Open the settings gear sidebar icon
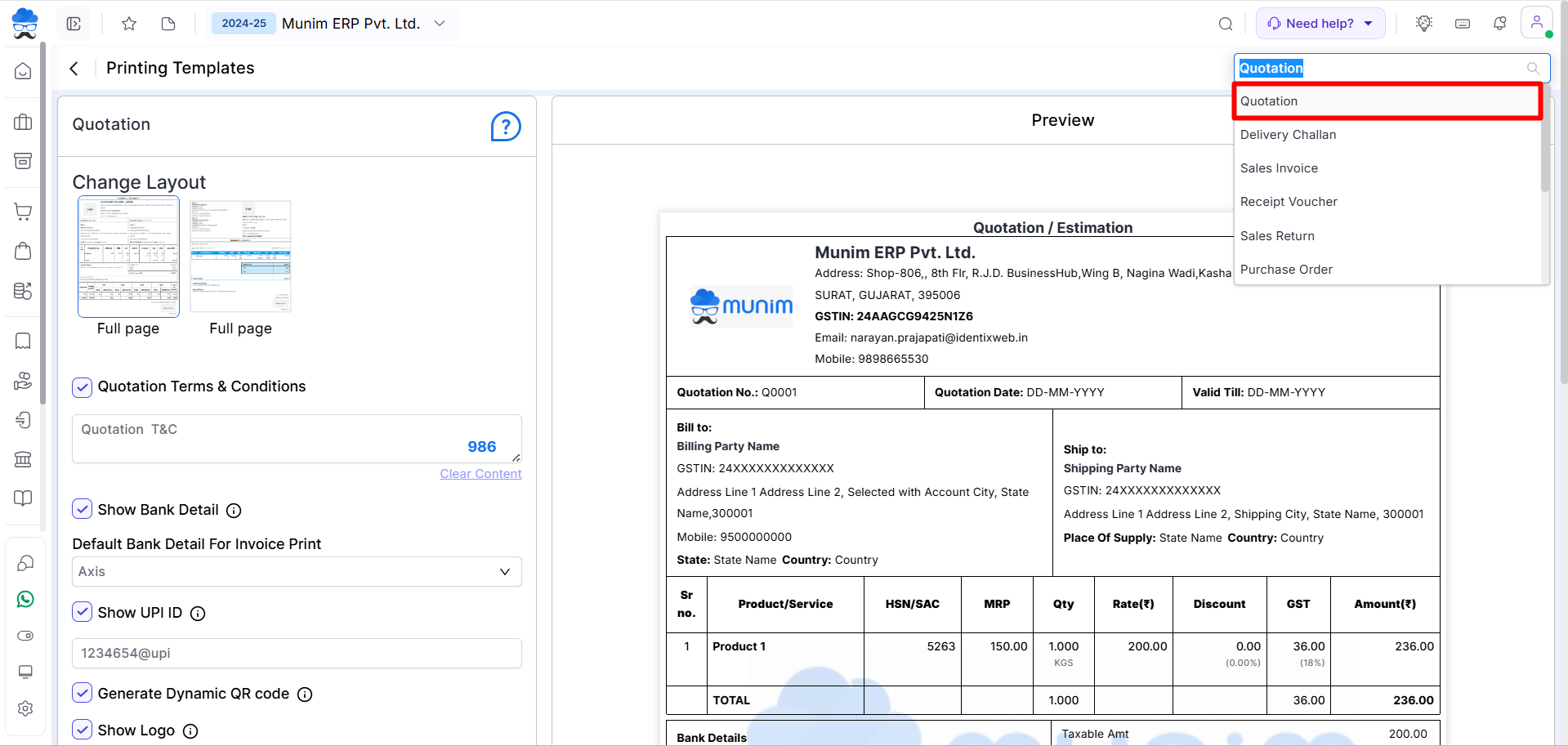The height and width of the screenshot is (746, 1568). tap(25, 708)
